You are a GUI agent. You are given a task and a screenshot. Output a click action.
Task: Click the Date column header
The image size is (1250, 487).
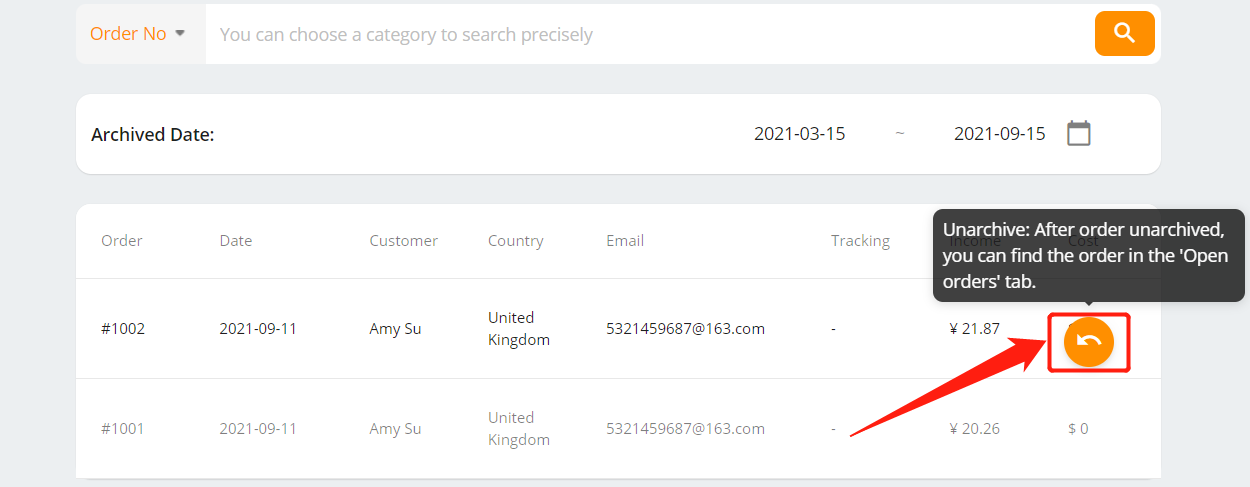pos(236,240)
